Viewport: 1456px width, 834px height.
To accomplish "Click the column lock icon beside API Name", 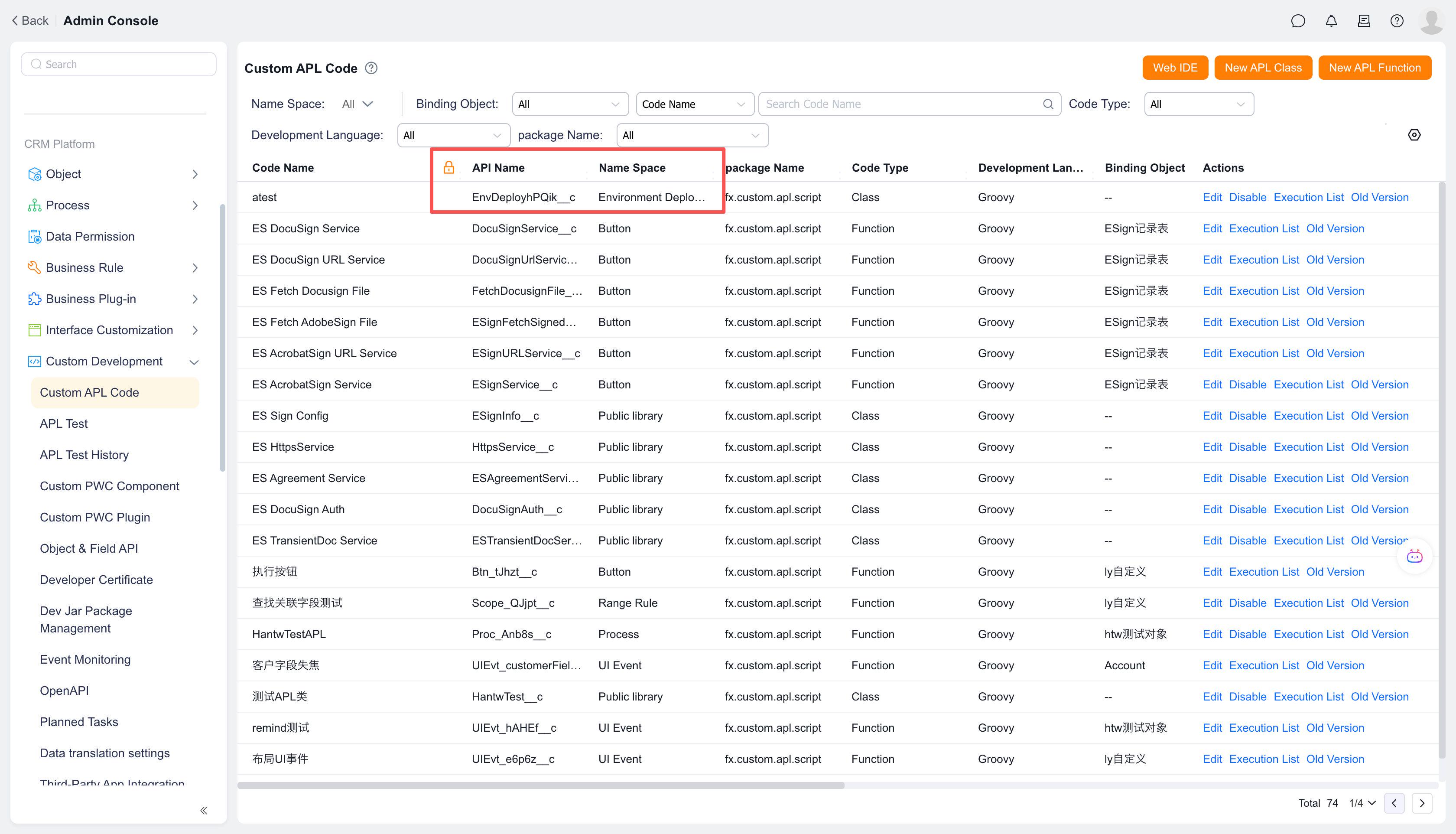I will pyautogui.click(x=449, y=167).
